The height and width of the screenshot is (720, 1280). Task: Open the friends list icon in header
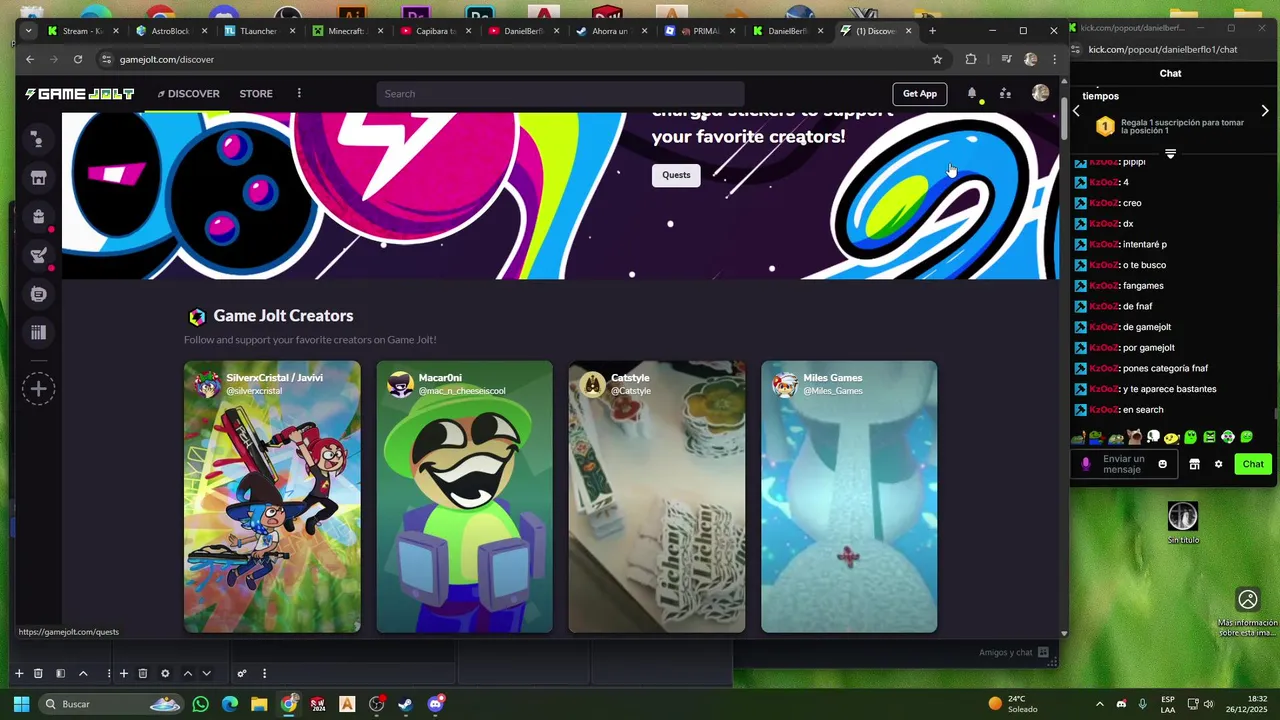coord(1005,94)
